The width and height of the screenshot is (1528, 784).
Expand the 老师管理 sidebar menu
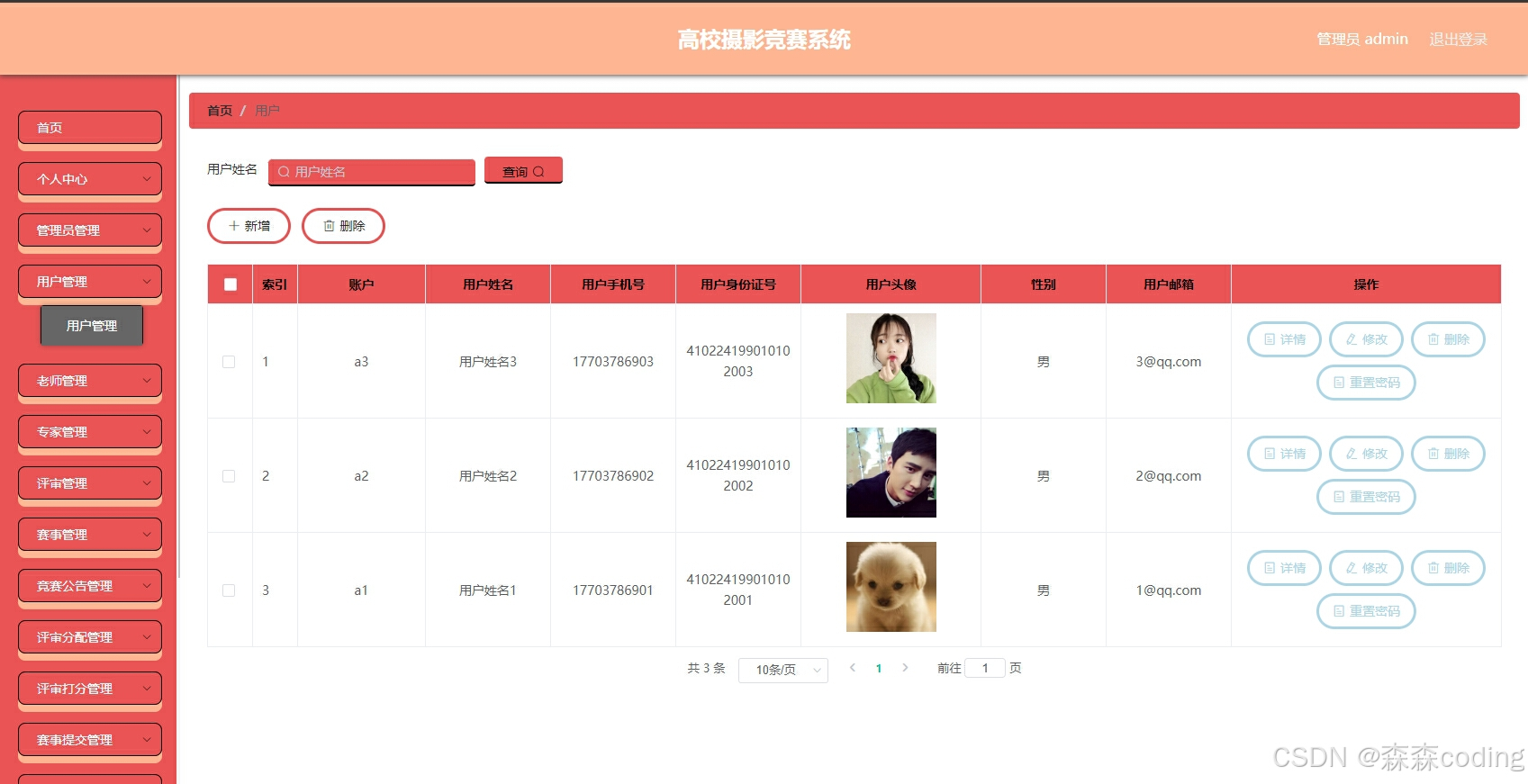(90, 381)
